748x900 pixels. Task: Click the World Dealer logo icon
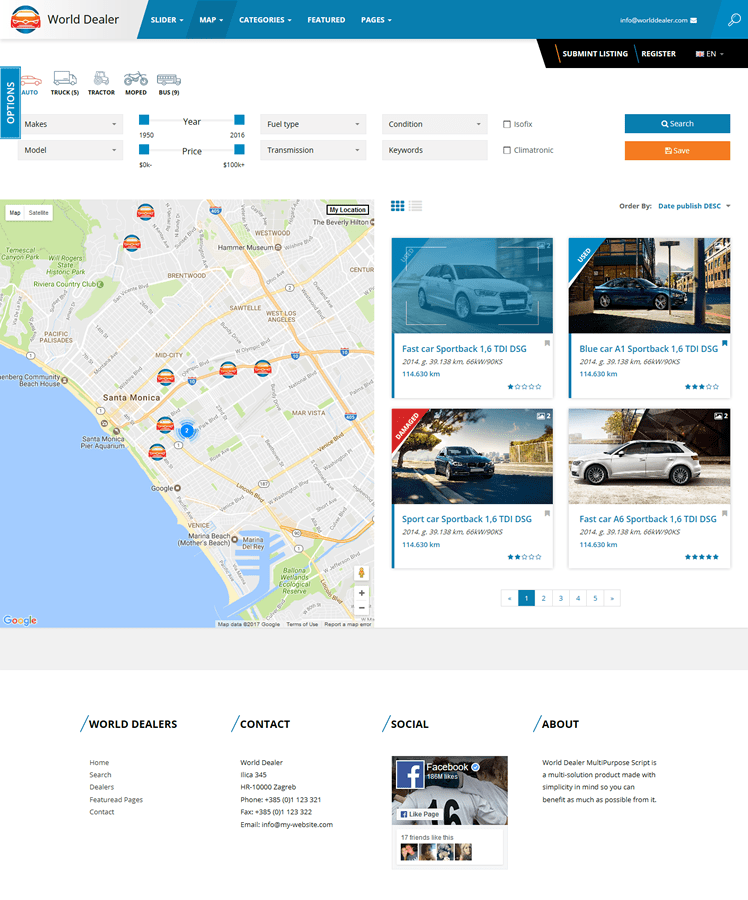click(25, 20)
